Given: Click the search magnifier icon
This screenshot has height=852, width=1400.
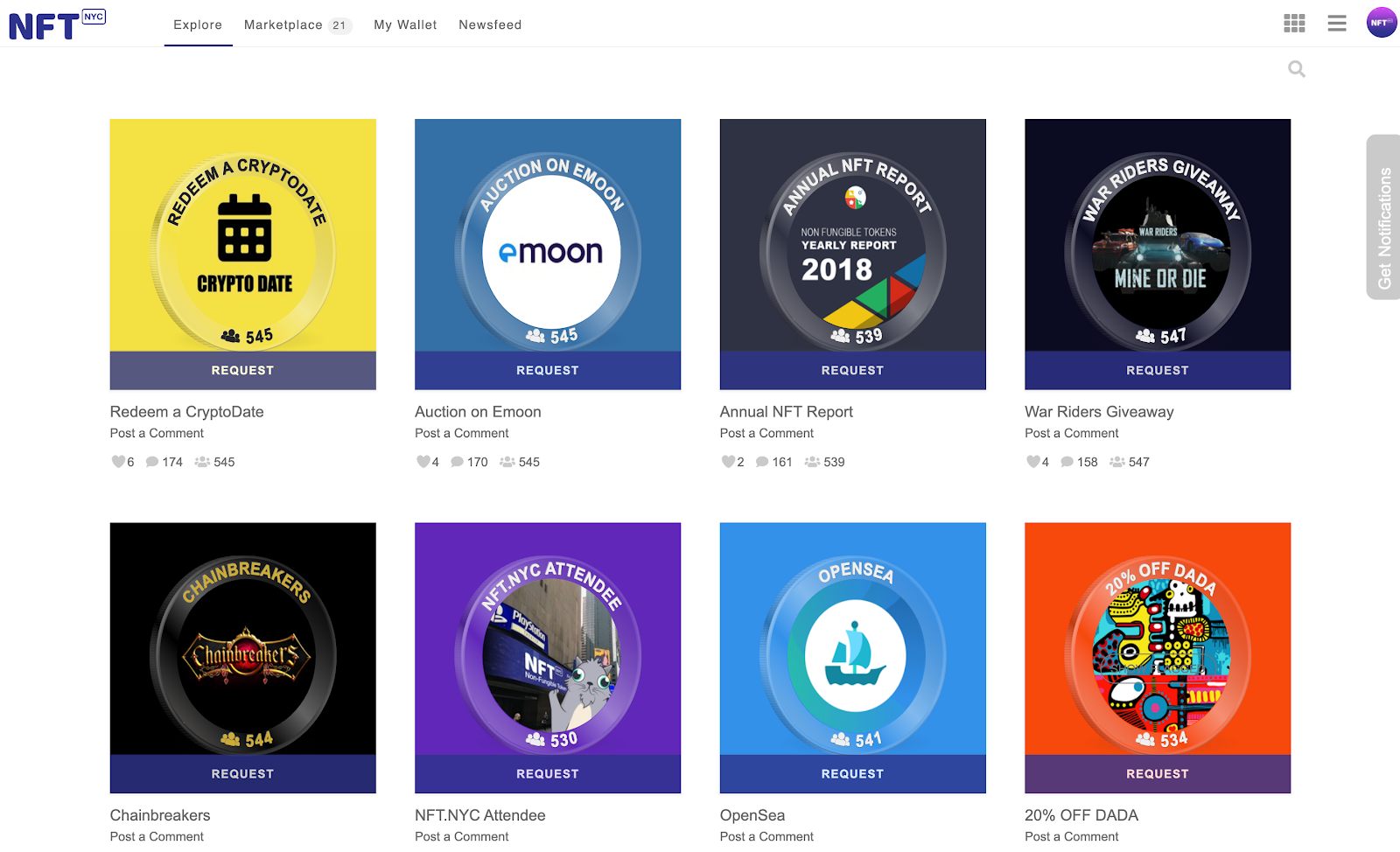Looking at the screenshot, I should coord(1297,69).
